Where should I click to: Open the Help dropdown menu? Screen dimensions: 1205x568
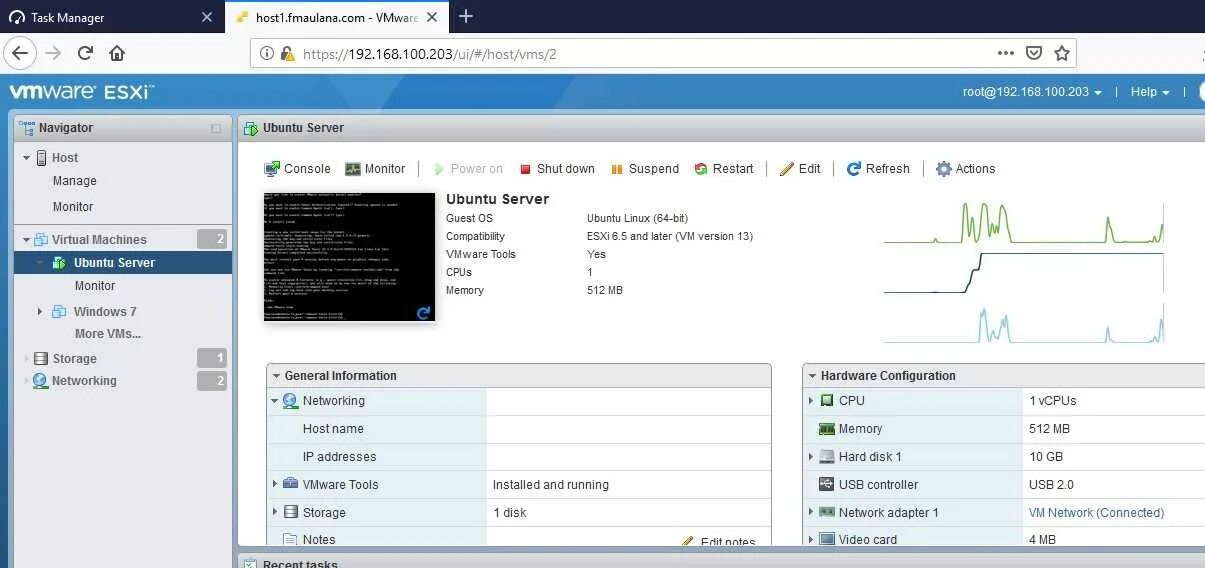[1150, 92]
